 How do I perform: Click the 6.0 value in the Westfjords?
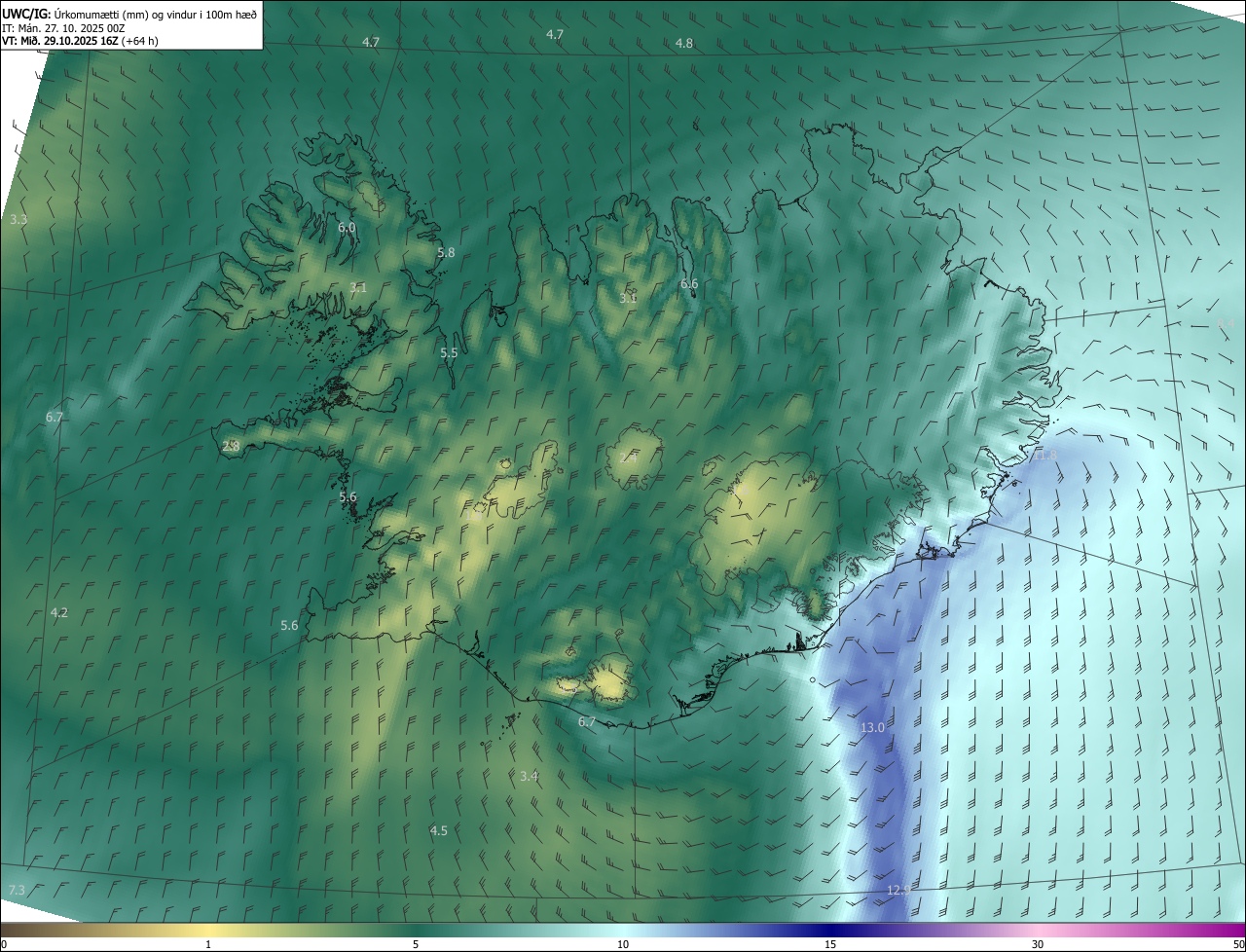pos(347,228)
